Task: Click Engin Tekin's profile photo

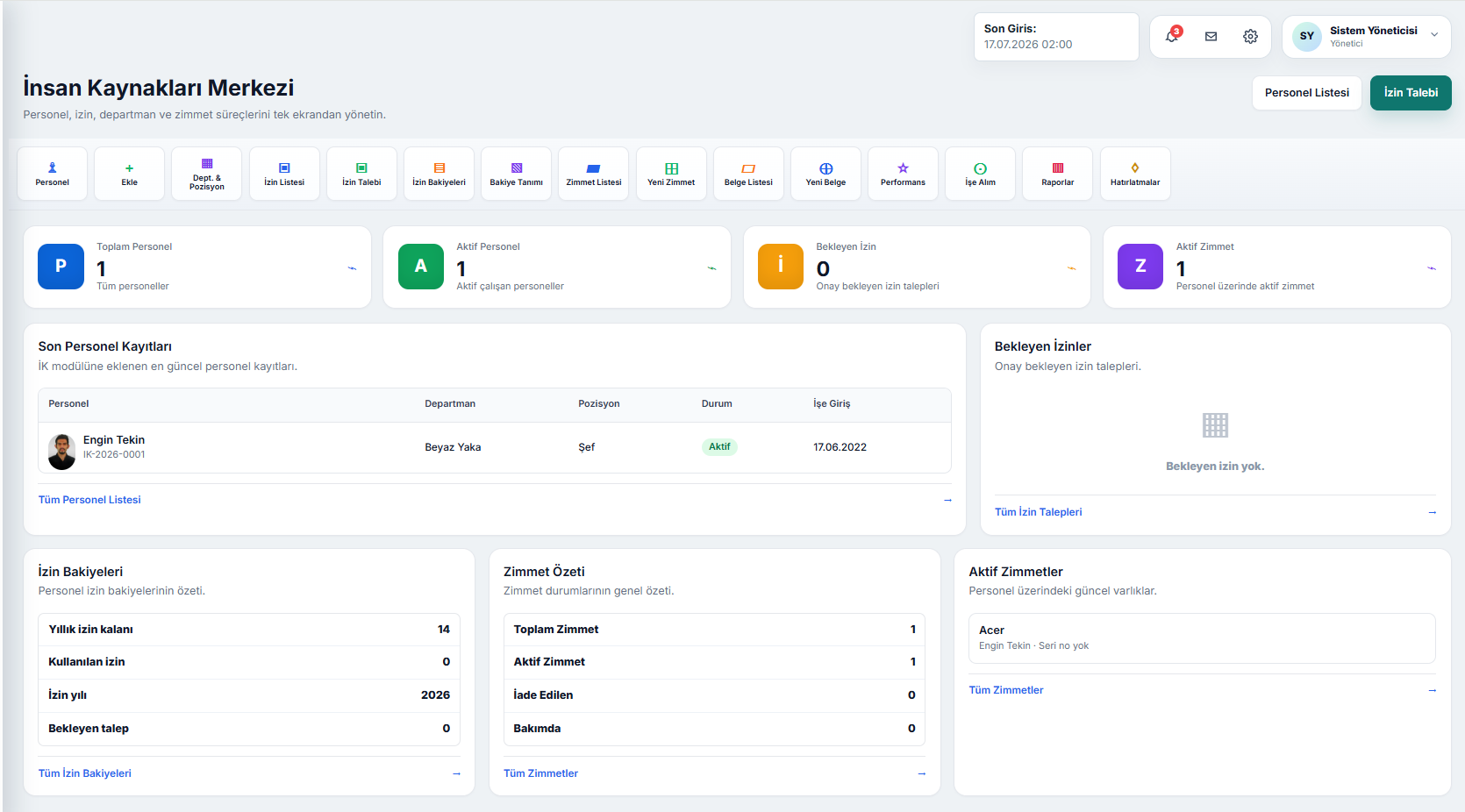Action: coord(61,452)
